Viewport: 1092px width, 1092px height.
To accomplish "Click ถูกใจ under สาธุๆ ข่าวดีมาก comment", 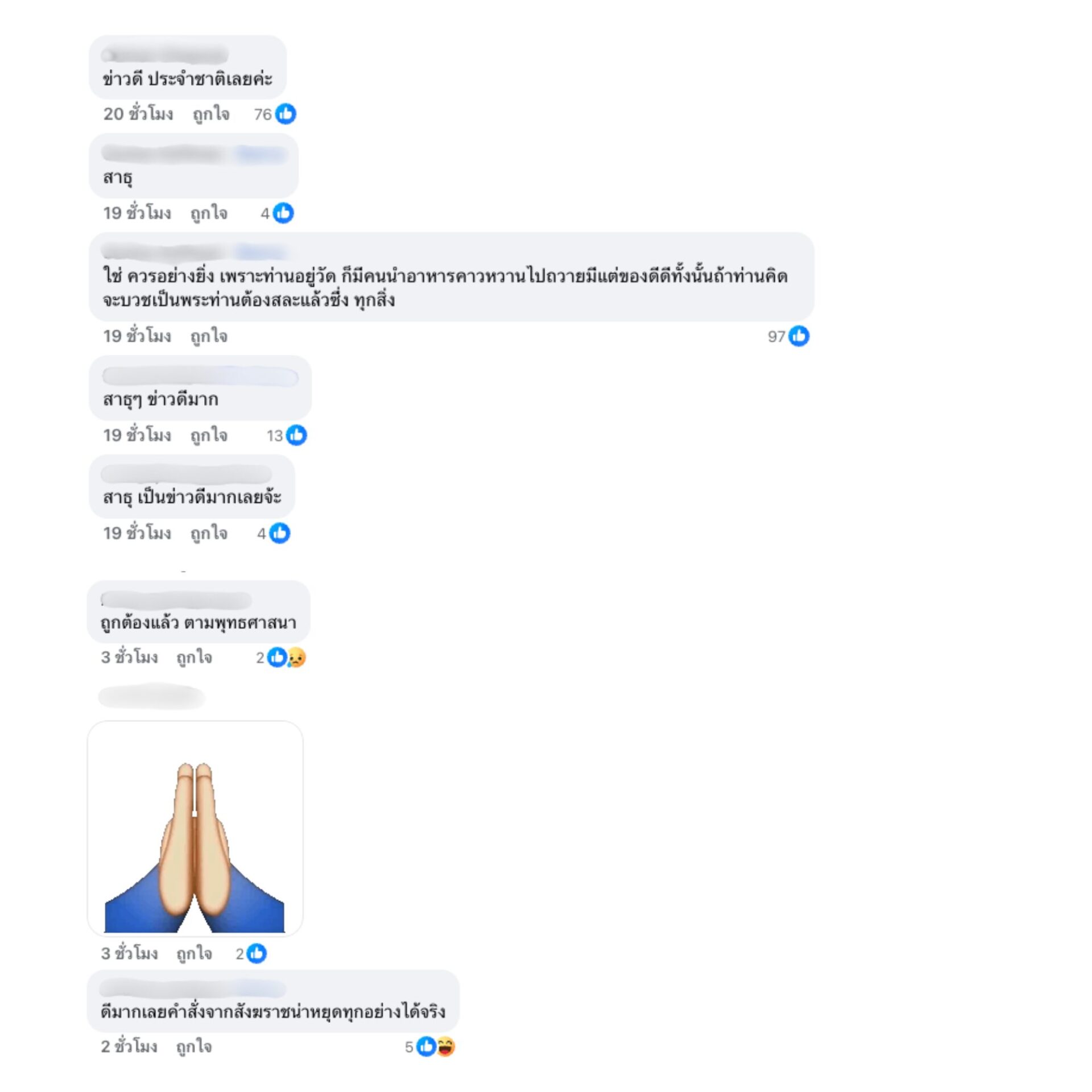I will pyautogui.click(x=209, y=435).
